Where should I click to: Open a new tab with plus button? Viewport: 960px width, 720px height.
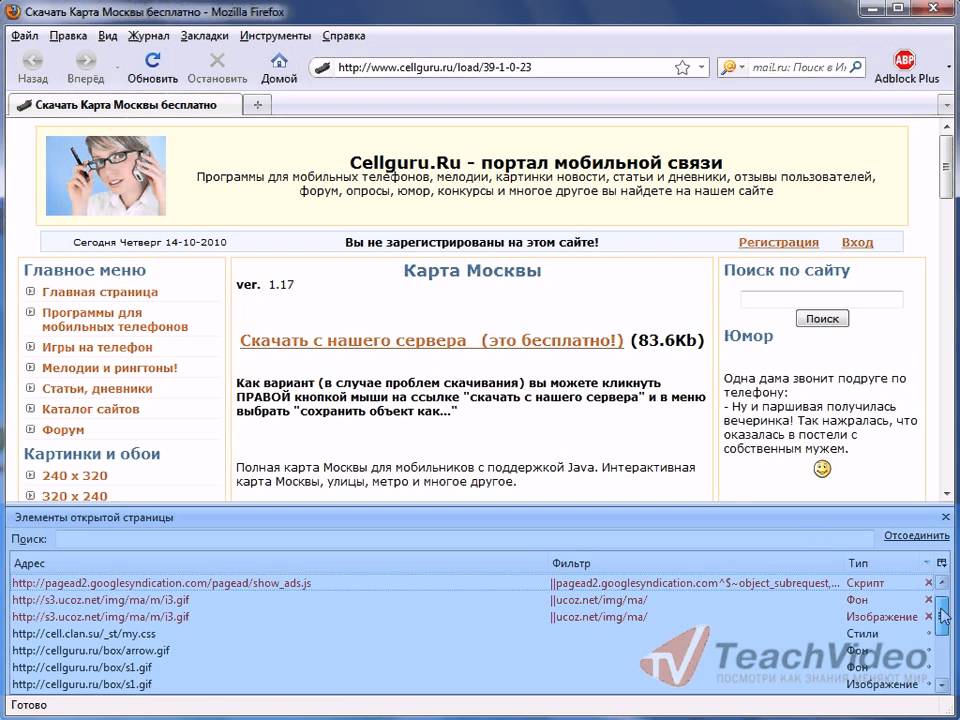(258, 105)
